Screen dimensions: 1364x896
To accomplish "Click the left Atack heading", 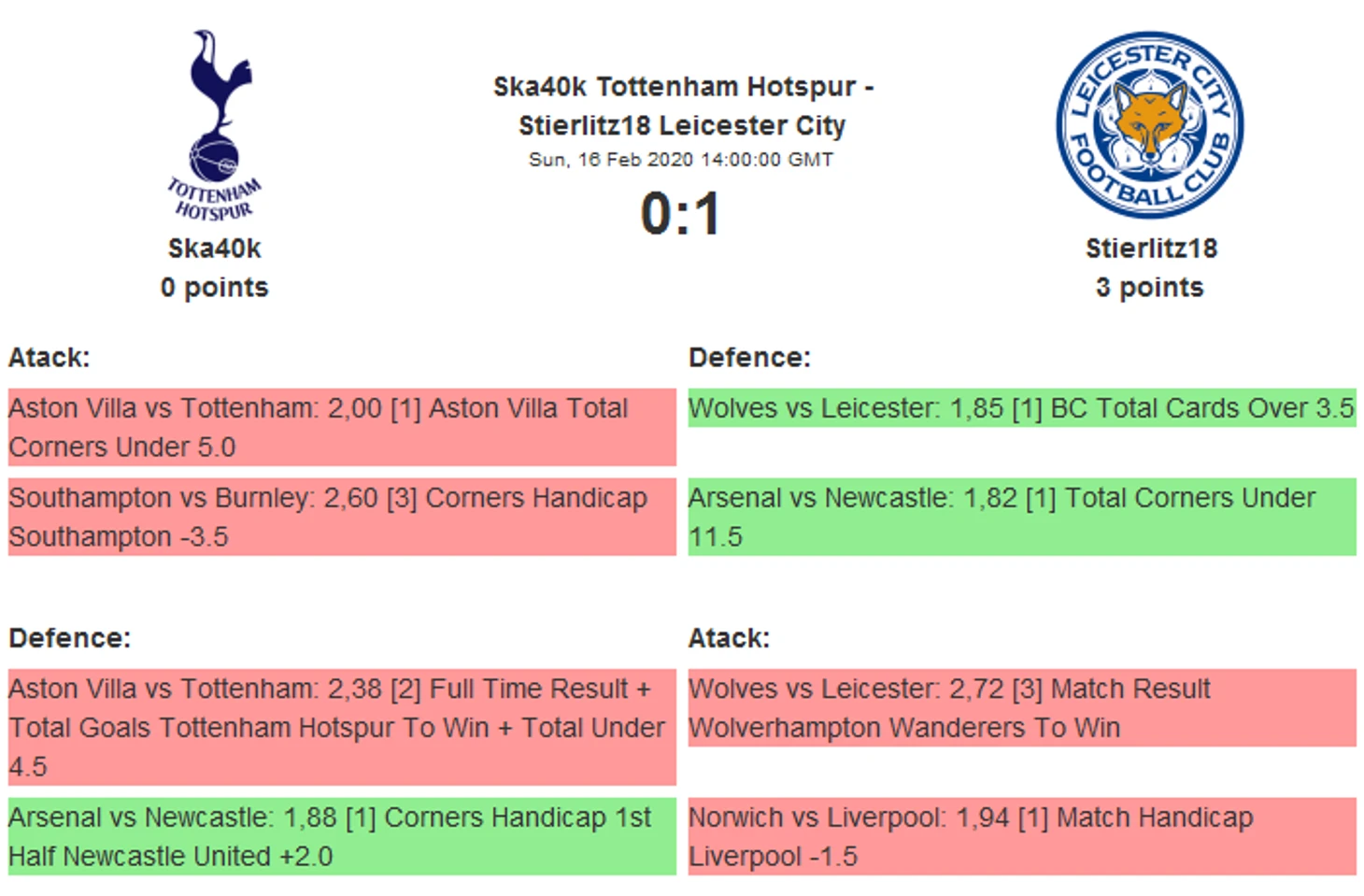I will 50,358.
